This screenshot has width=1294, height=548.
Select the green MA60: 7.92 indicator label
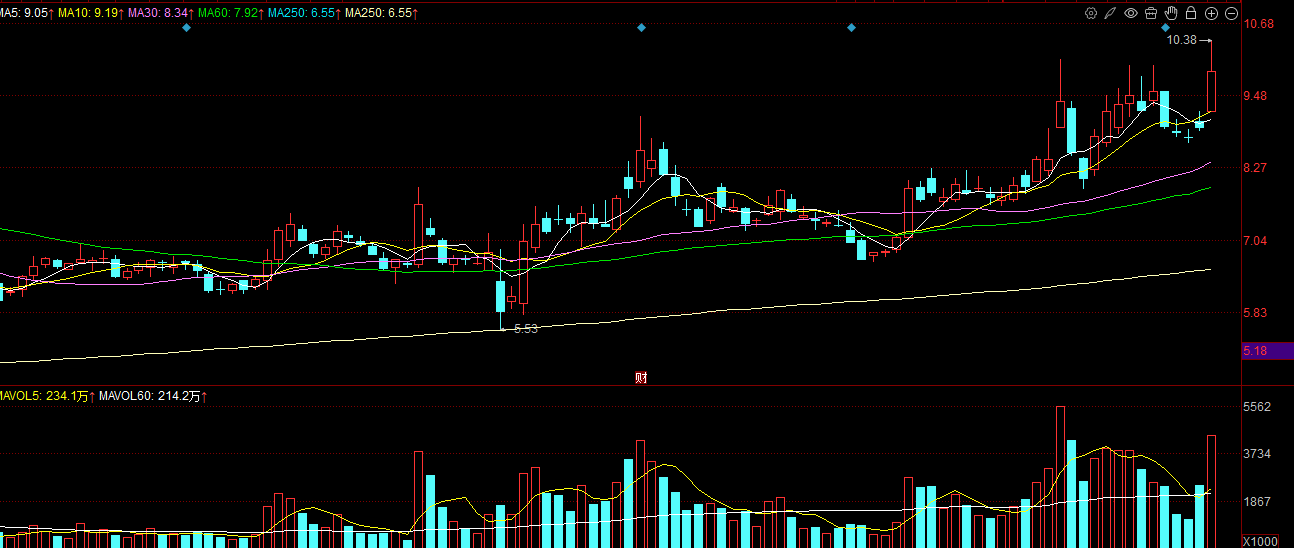pos(230,12)
